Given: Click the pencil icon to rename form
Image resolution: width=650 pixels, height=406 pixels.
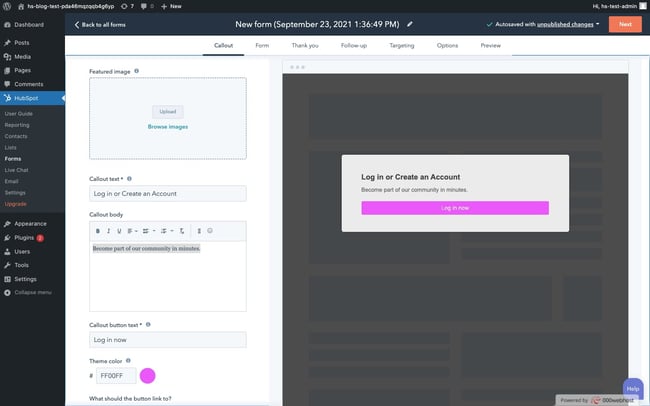Looking at the screenshot, I should pyautogui.click(x=409, y=23).
